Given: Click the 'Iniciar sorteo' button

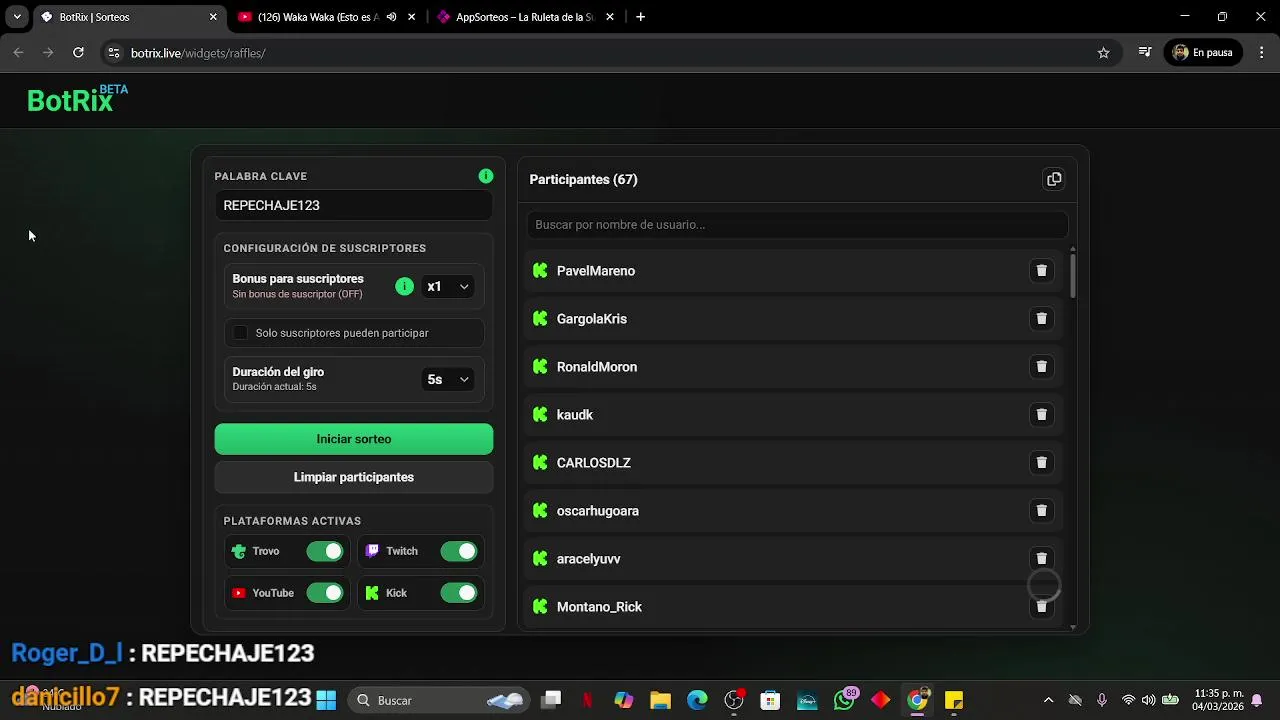Looking at the screenshot, I should point(354,439).
